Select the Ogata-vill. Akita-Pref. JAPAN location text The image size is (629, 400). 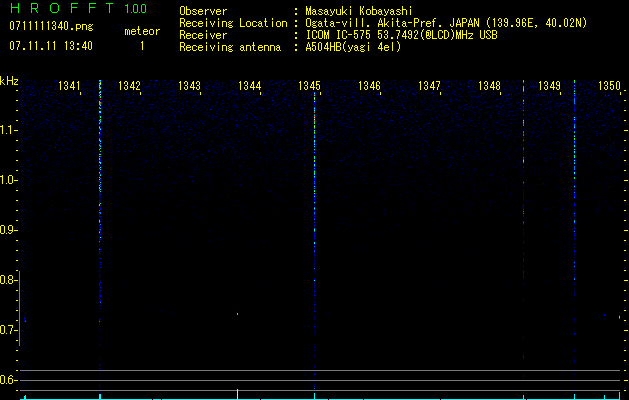446,23
